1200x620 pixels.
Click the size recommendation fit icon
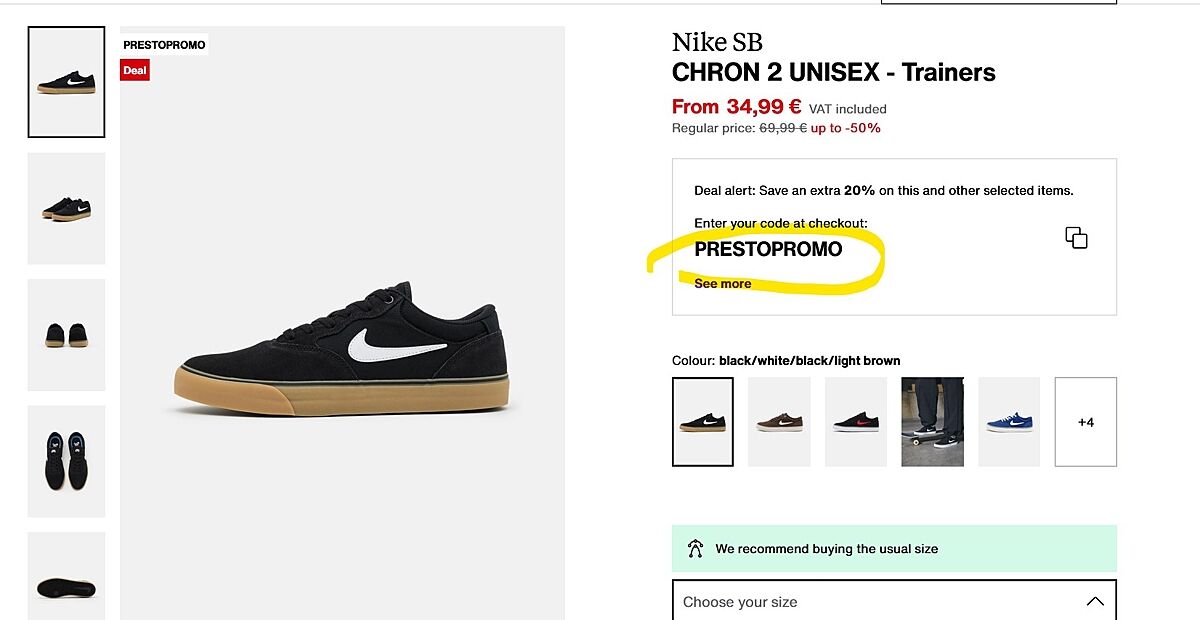coord(696,549)
